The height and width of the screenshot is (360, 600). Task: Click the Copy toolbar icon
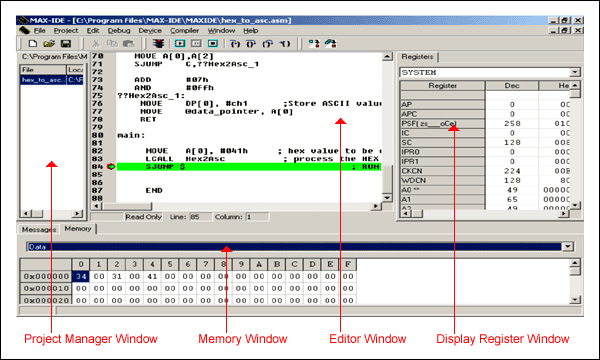(x=112, y=44)
